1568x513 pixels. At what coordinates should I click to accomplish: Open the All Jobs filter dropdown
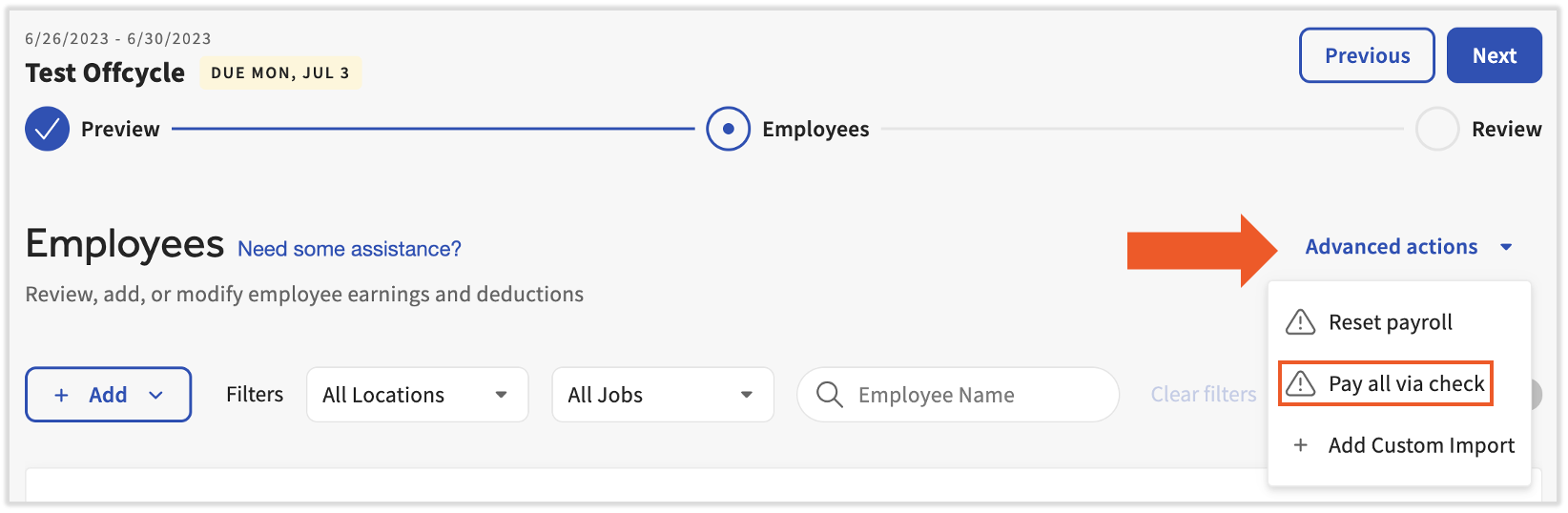coord(662,395)
